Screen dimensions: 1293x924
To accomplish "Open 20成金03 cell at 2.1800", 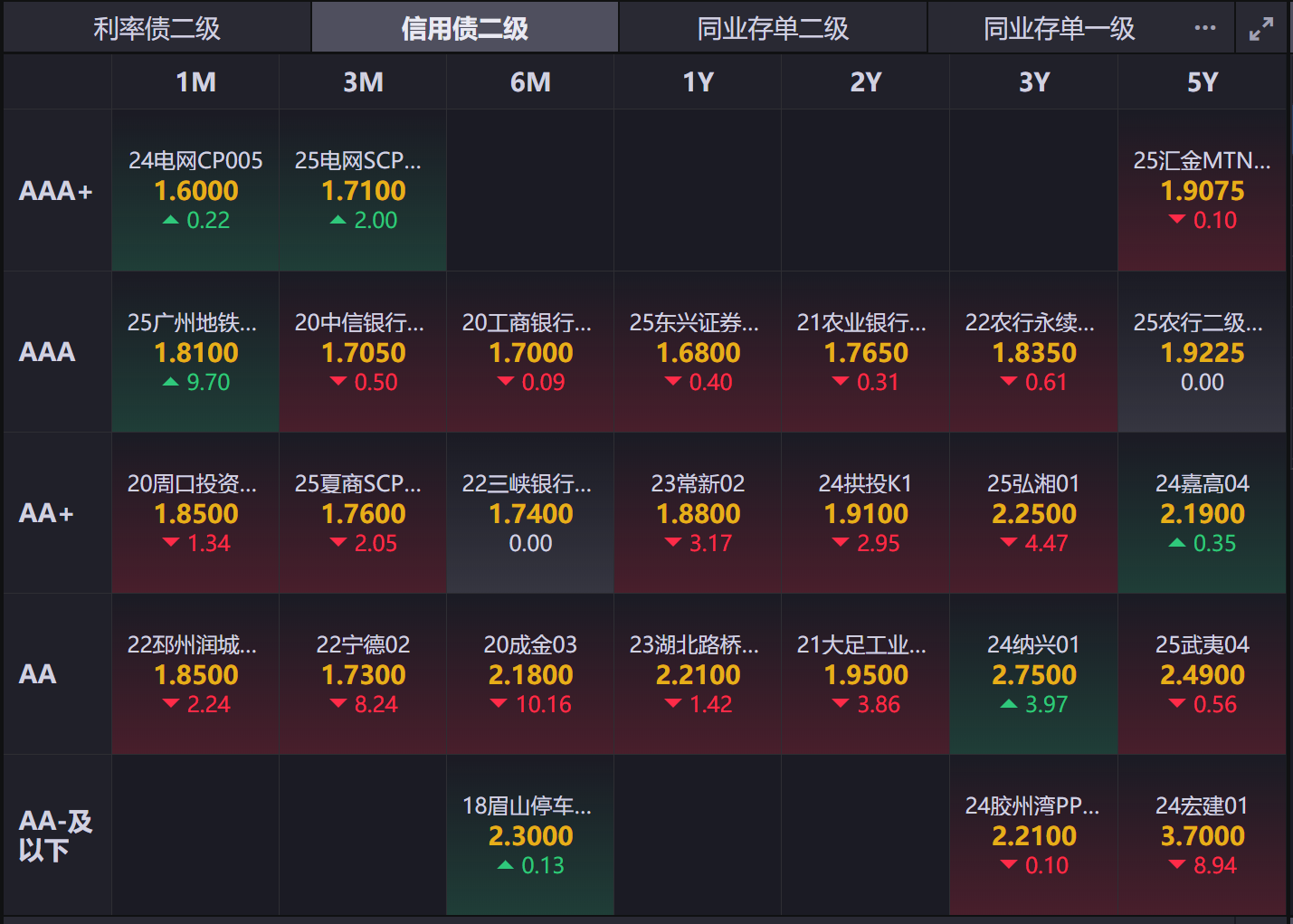I will click(x=530, y=674).
